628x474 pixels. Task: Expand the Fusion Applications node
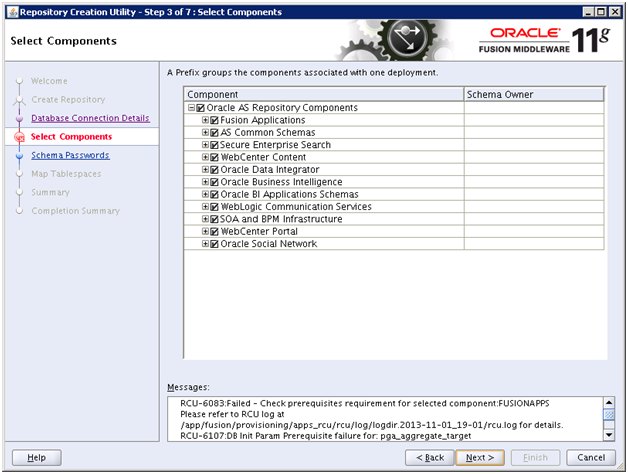point(205,120)
